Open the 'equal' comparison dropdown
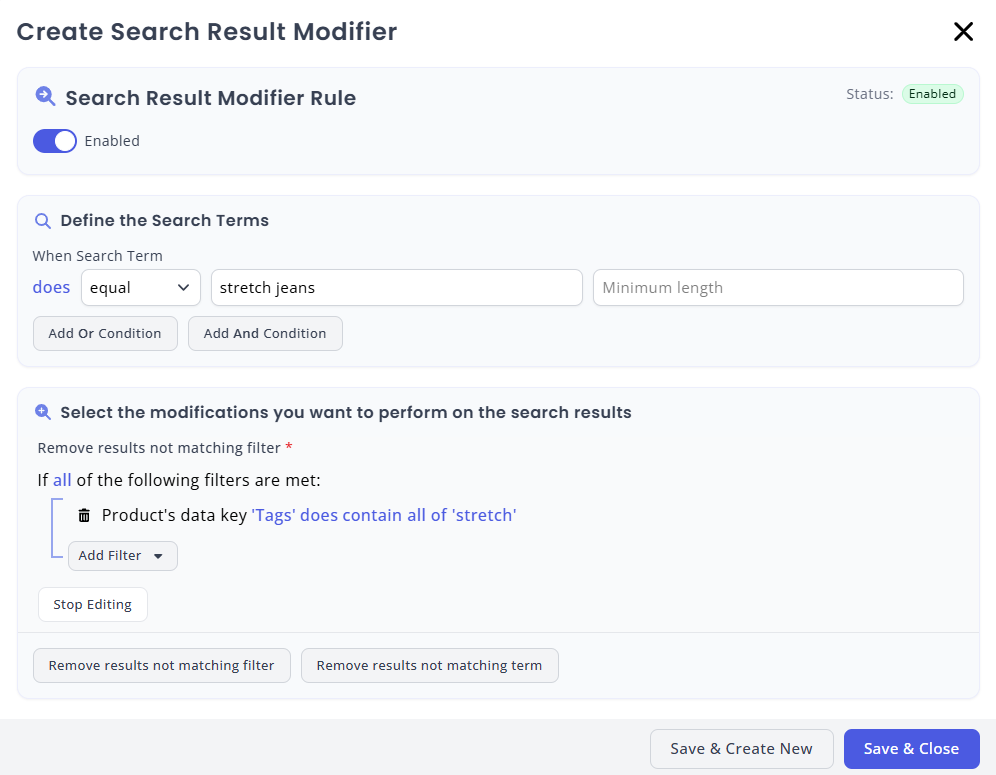The width and height of the screenshot is (996, 775). pyautogui.click(x=141, y=288)
